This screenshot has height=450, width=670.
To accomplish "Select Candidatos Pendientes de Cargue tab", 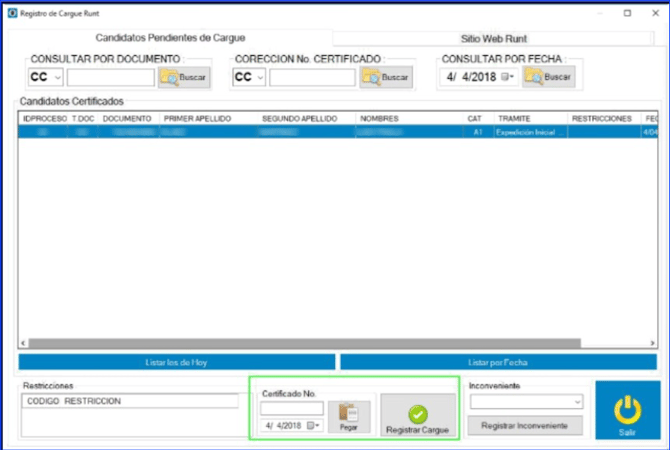I will (x=170, y=38).
